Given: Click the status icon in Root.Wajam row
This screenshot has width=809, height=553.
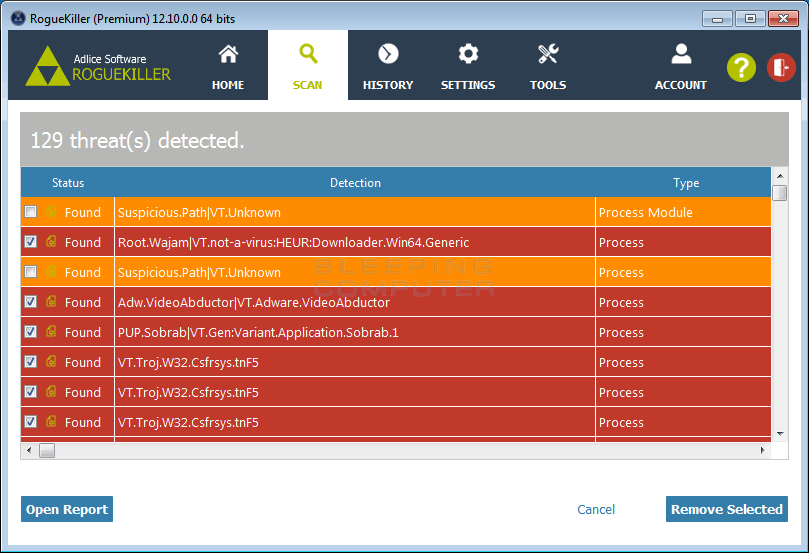Looking at the screenshot, I should (51, 241).
